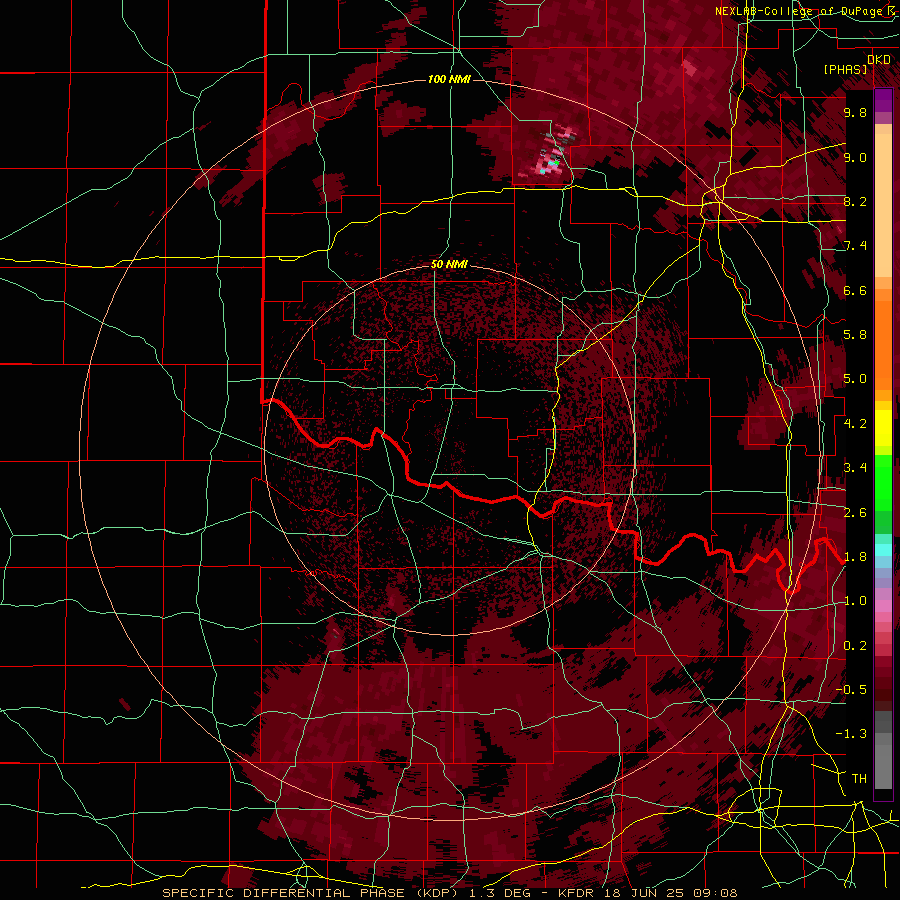Click the Specific Differential Phase KFDR caption
The image size is (900, 900).
450,893
